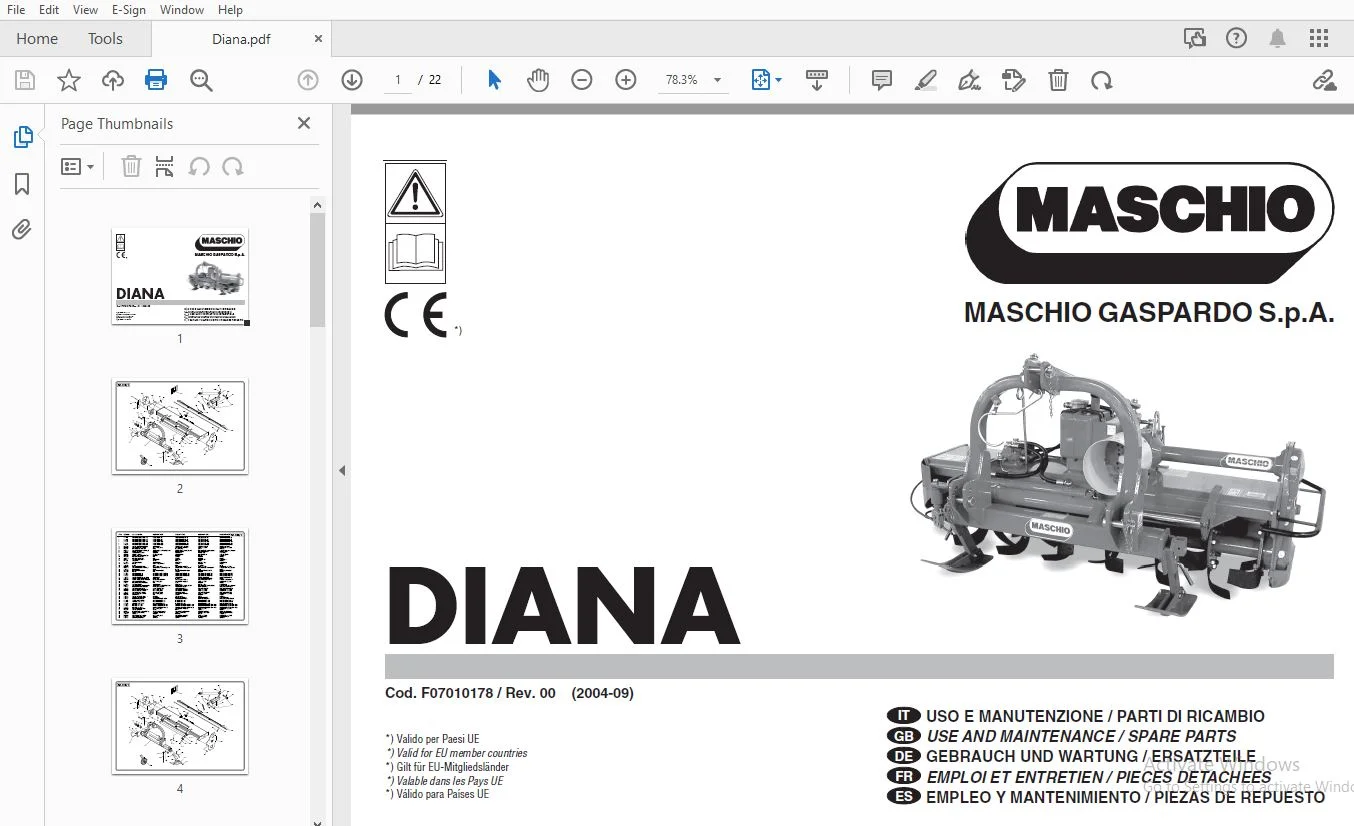Go to previous page arrow

click(308, 80)
